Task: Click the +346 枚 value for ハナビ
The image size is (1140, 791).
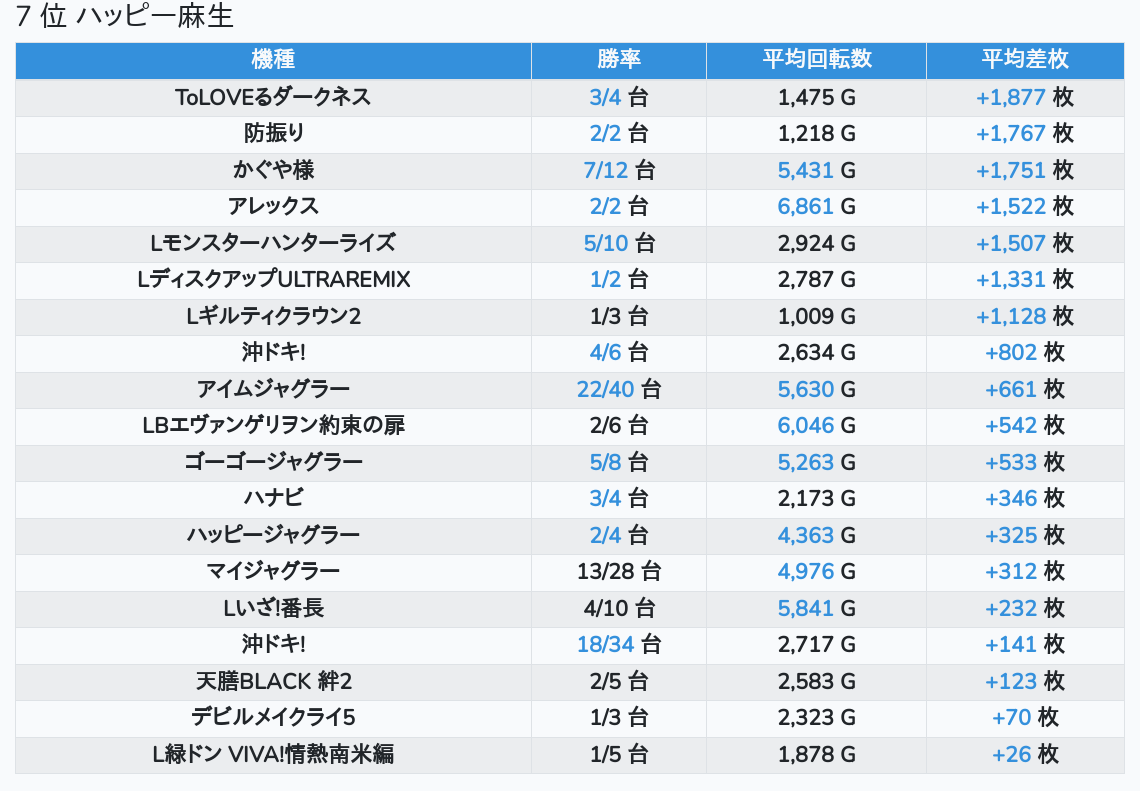Action: click(1025, 499)
